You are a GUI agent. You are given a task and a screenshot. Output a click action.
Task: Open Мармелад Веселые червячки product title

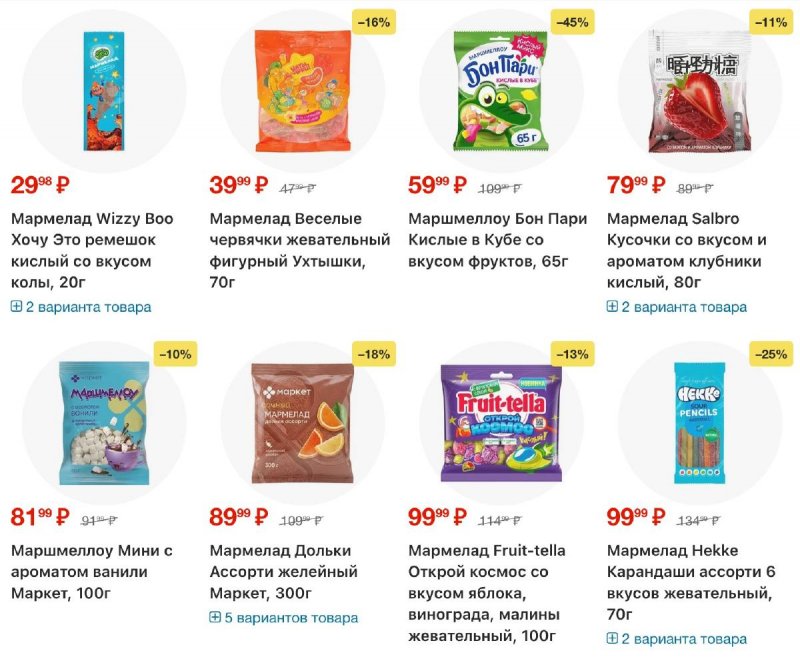[x=300, y=250]
